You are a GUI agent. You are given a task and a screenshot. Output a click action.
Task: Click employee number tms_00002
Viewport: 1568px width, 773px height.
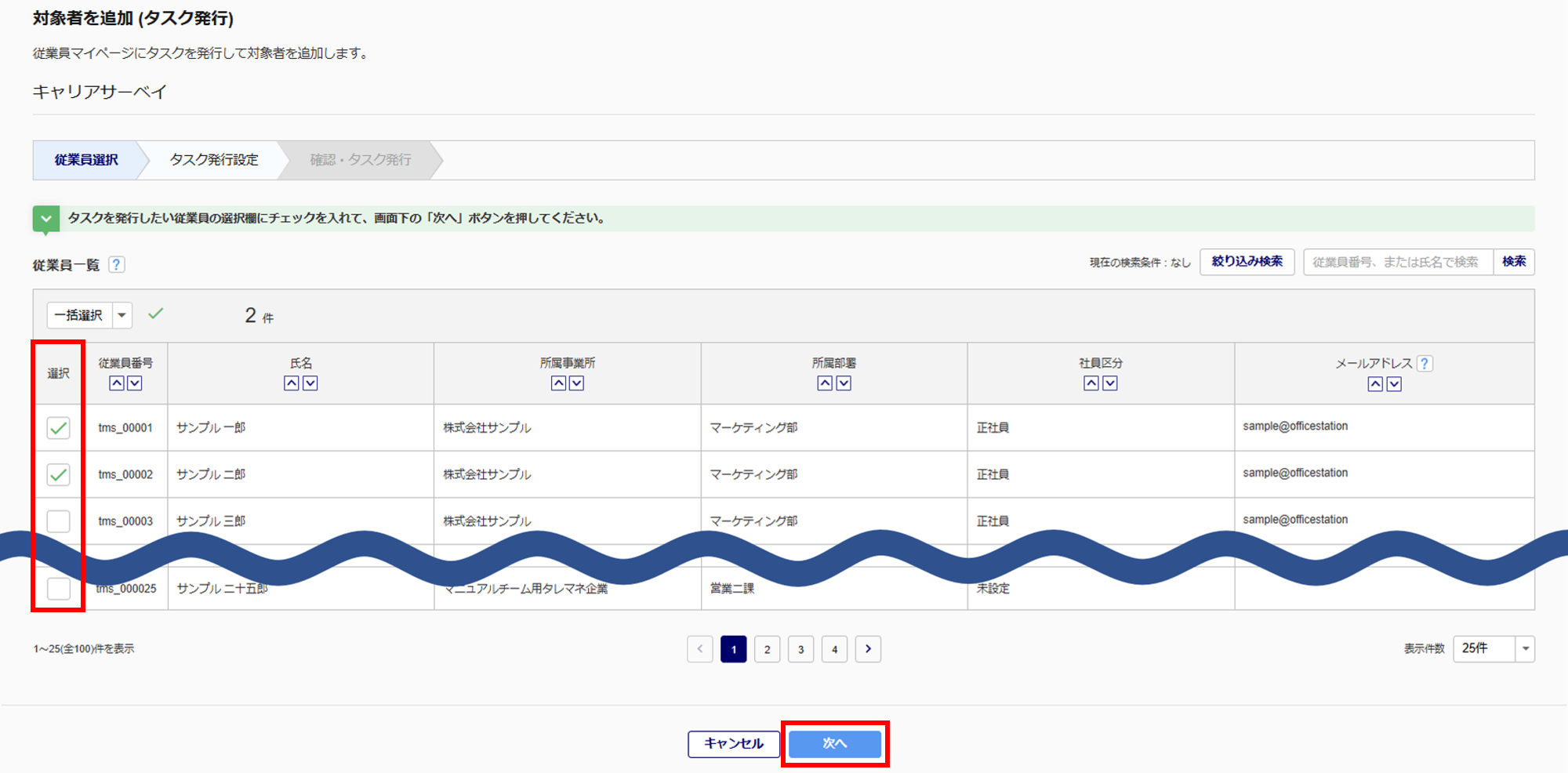pos(125,474)
